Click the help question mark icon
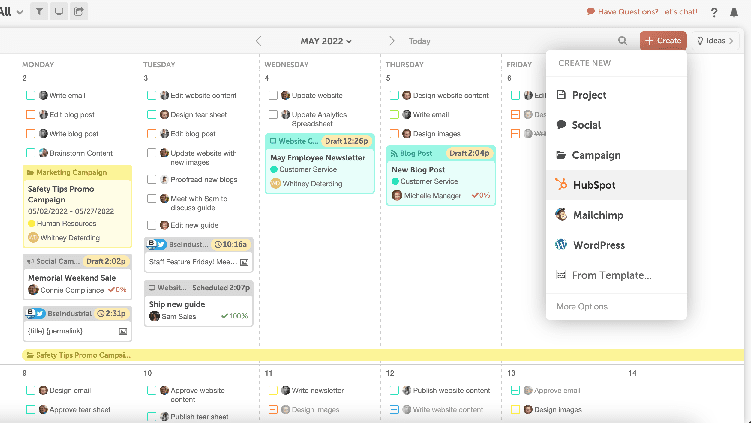The height and width of the screenshot is (423, 751). pyautogui.click(x=714, y=12)
